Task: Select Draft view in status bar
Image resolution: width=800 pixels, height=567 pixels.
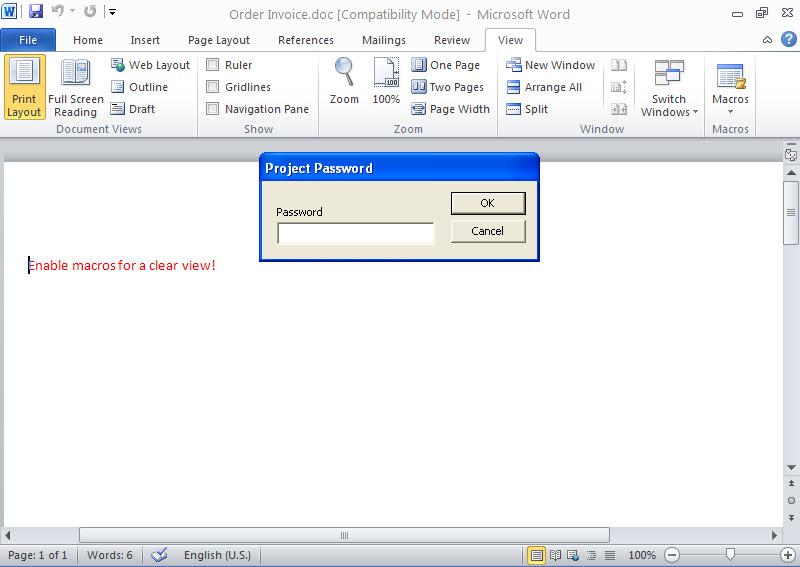Action: [x=610, y=555]
